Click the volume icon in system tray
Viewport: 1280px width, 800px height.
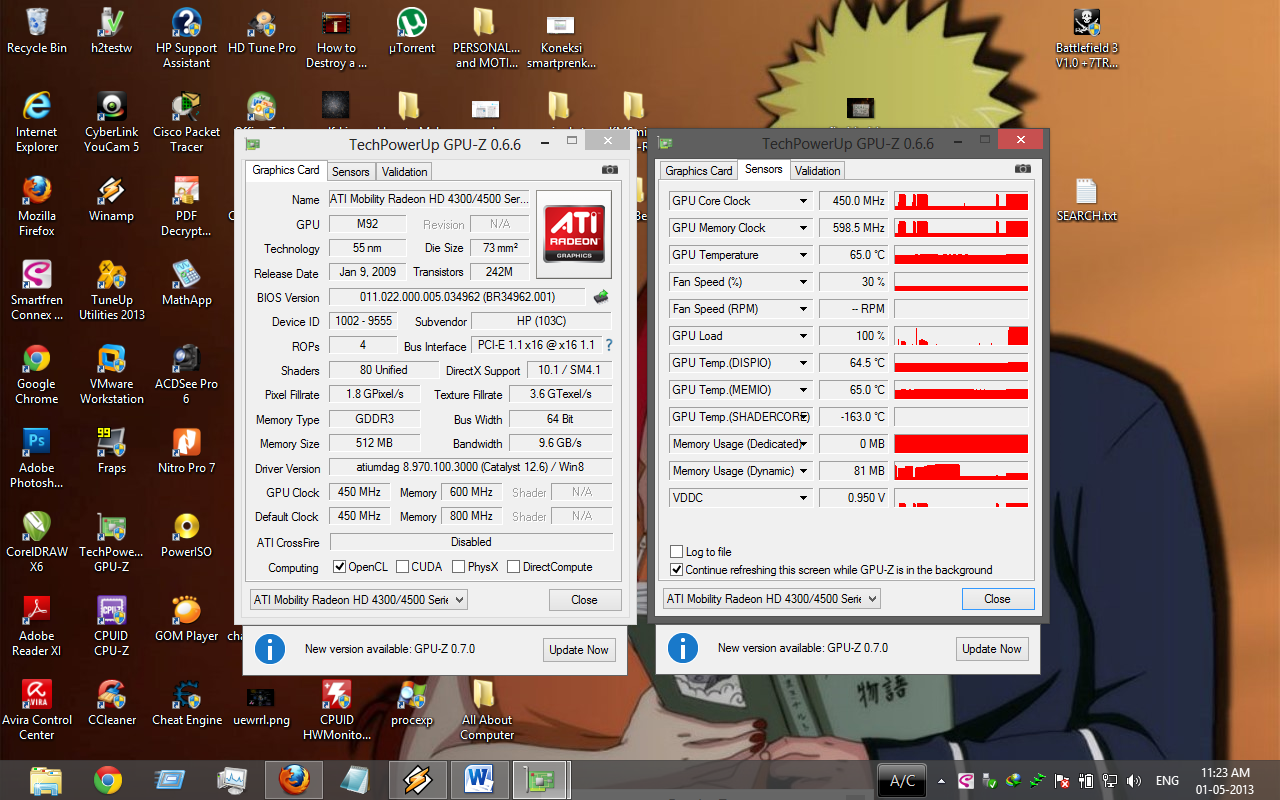[x=1134, y=780]
